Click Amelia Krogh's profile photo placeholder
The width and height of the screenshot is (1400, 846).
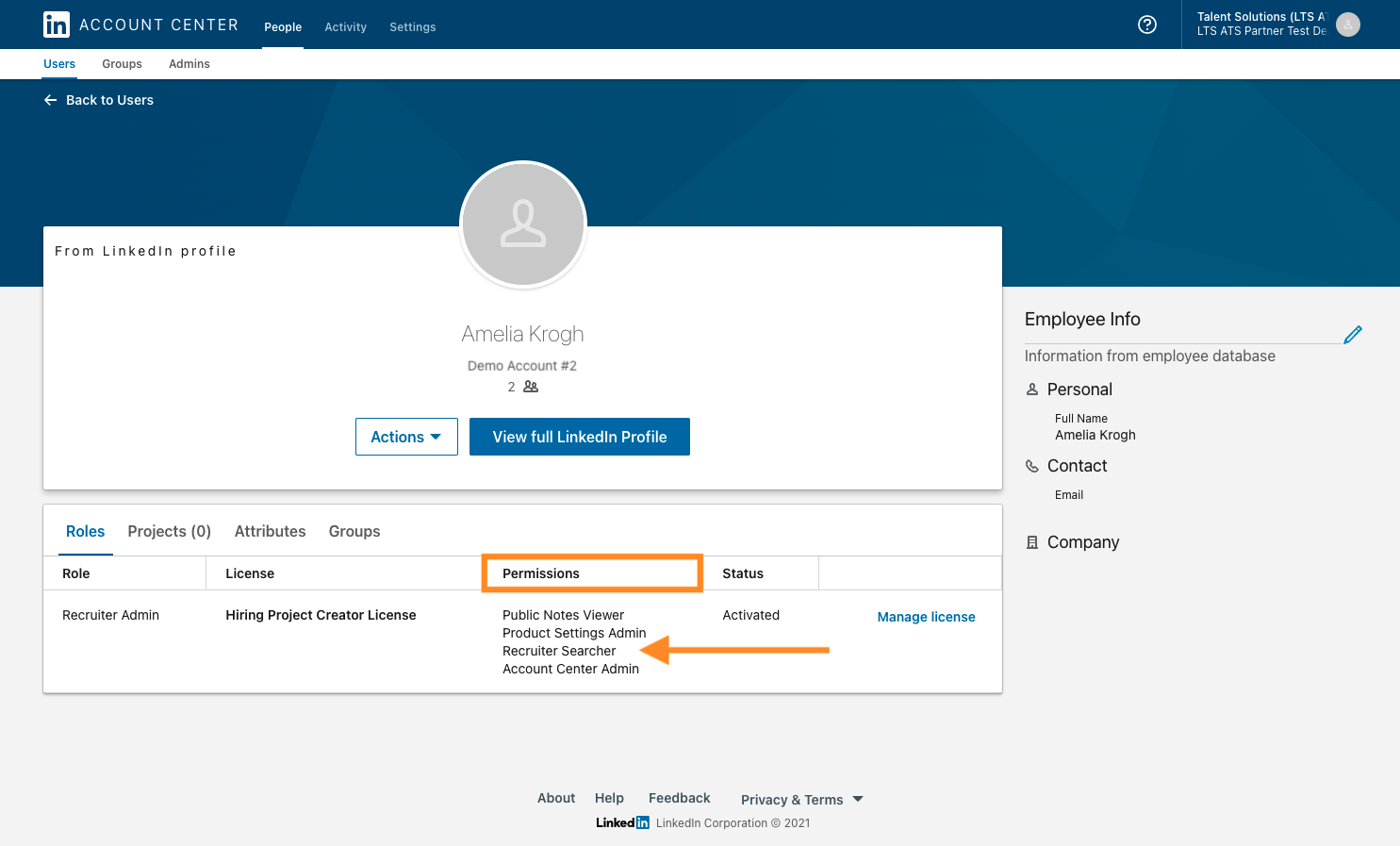pos(523,224)
